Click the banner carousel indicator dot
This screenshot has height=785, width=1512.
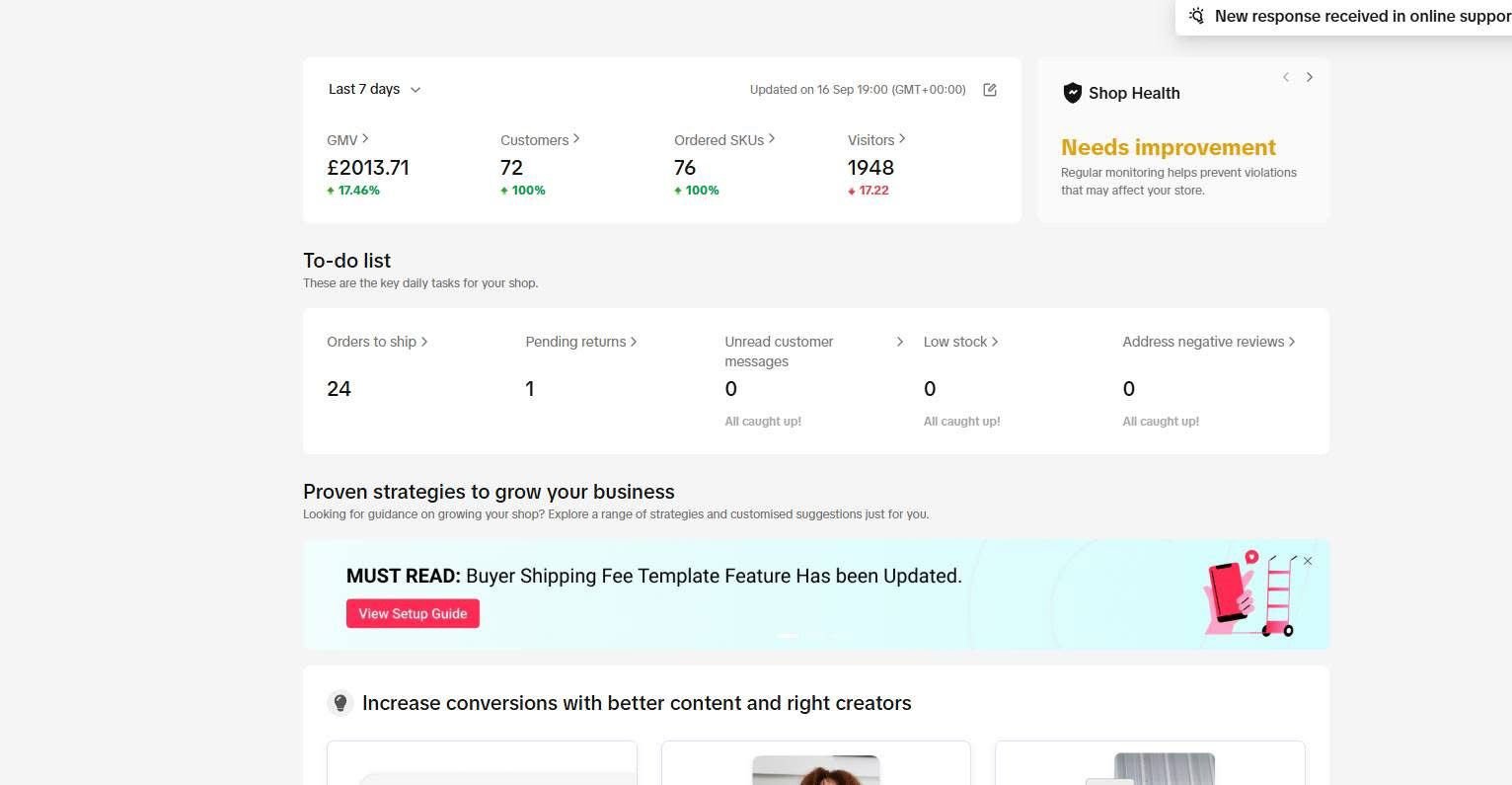[x=788, y=636]
